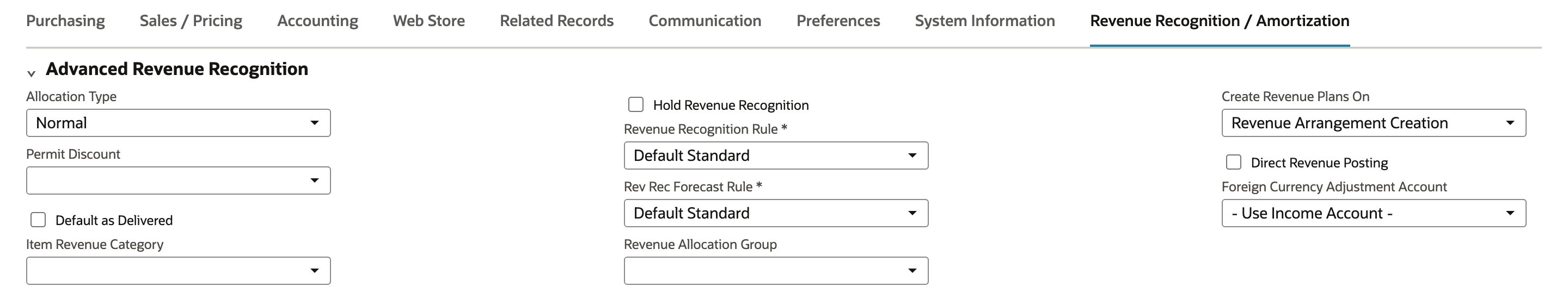Click the Permit Discount label
The image size is (1568, 299).
(73, 154)
